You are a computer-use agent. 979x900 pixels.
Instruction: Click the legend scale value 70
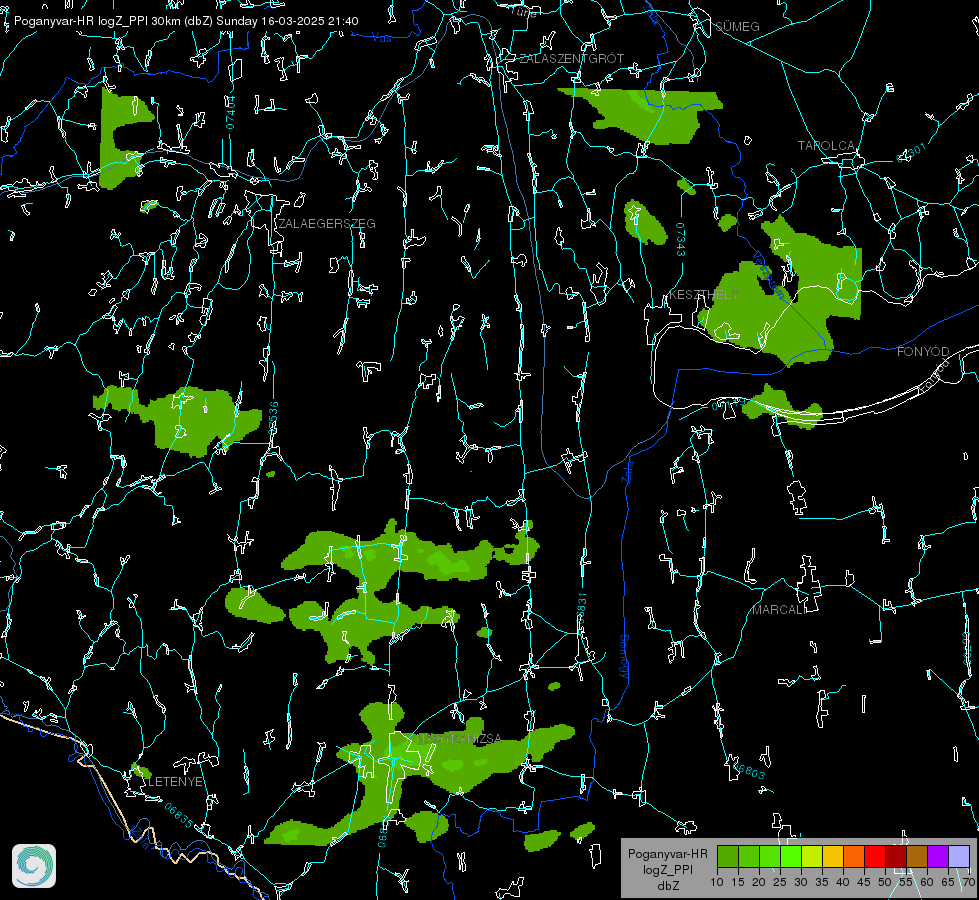[968, 882]
